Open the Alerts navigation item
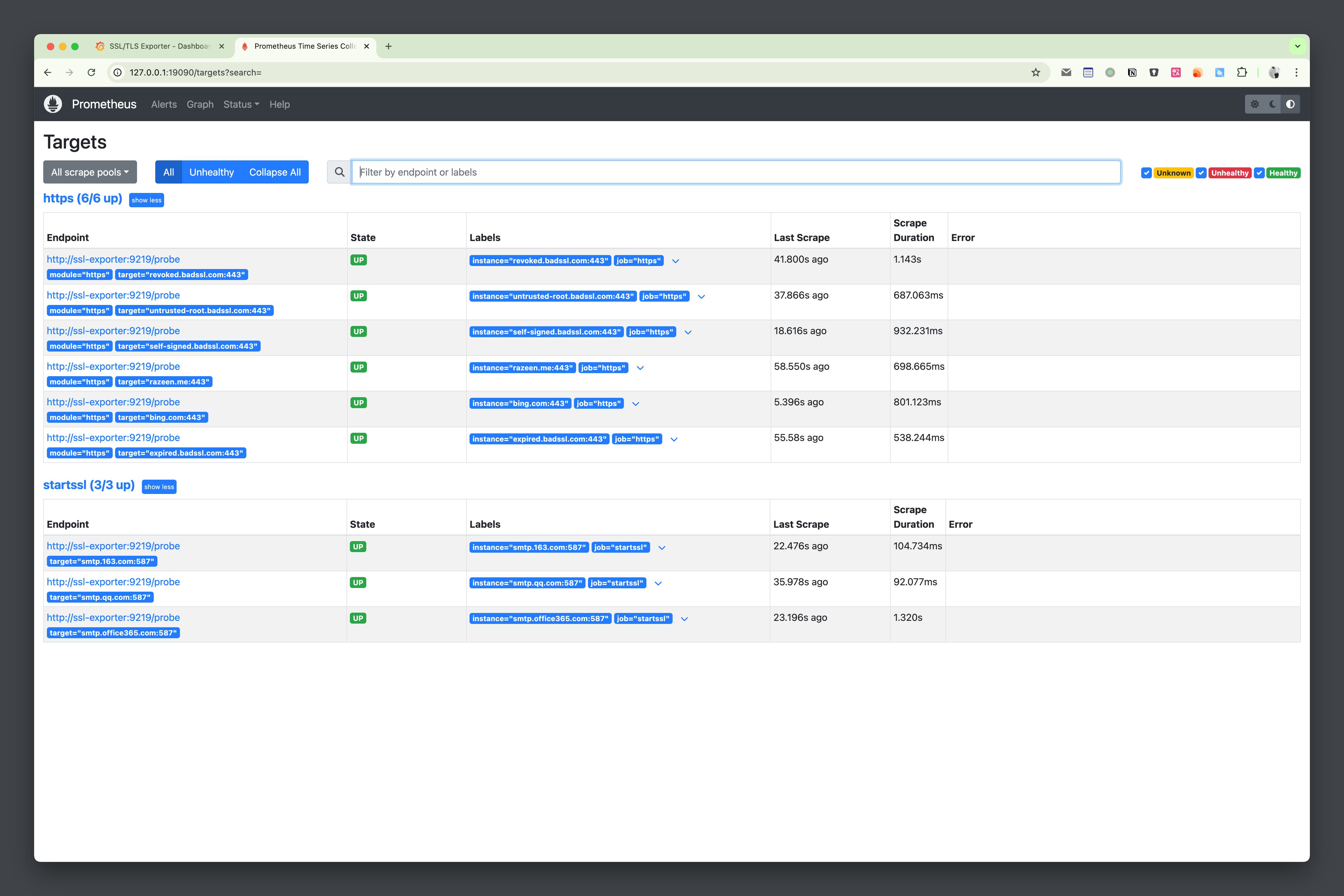This screenshot has height=896, width=1344. tap(164, 104)
